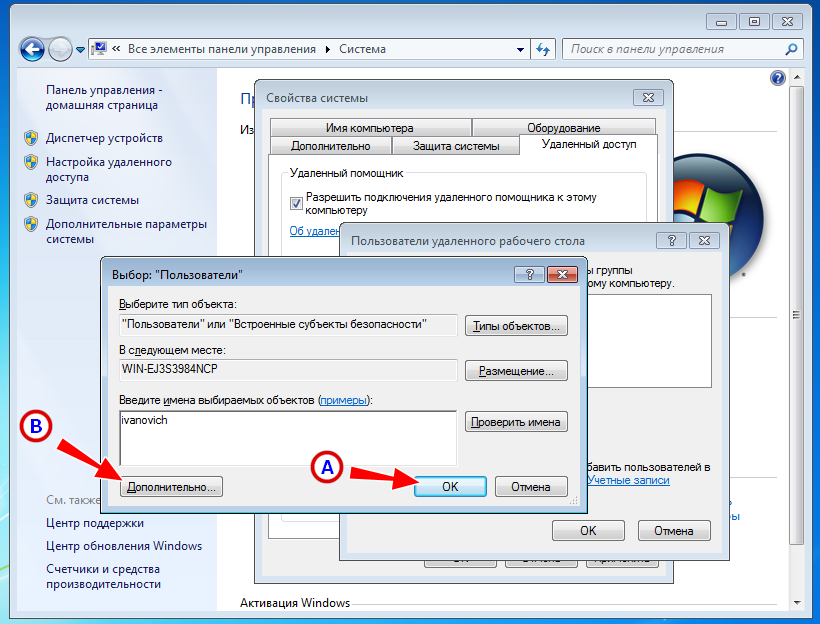Click help button in Пользователи удаленного рабочего стола

pyautogui.click(x=672, y=241)
